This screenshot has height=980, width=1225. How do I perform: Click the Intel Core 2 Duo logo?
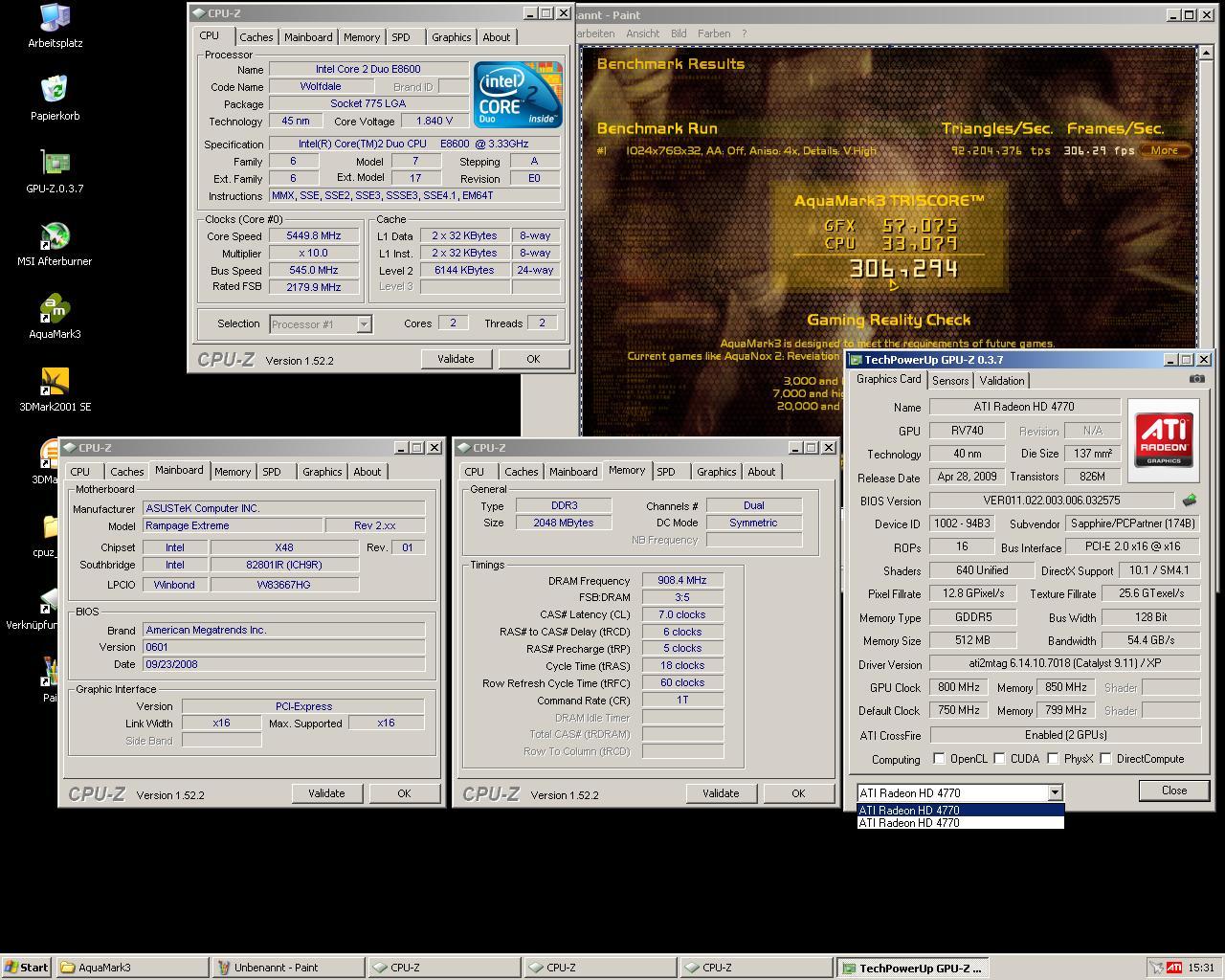click(518, 94)
